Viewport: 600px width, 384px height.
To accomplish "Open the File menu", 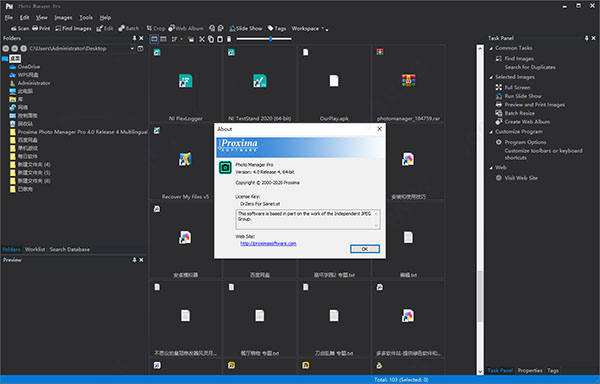I will pos(8,18).
